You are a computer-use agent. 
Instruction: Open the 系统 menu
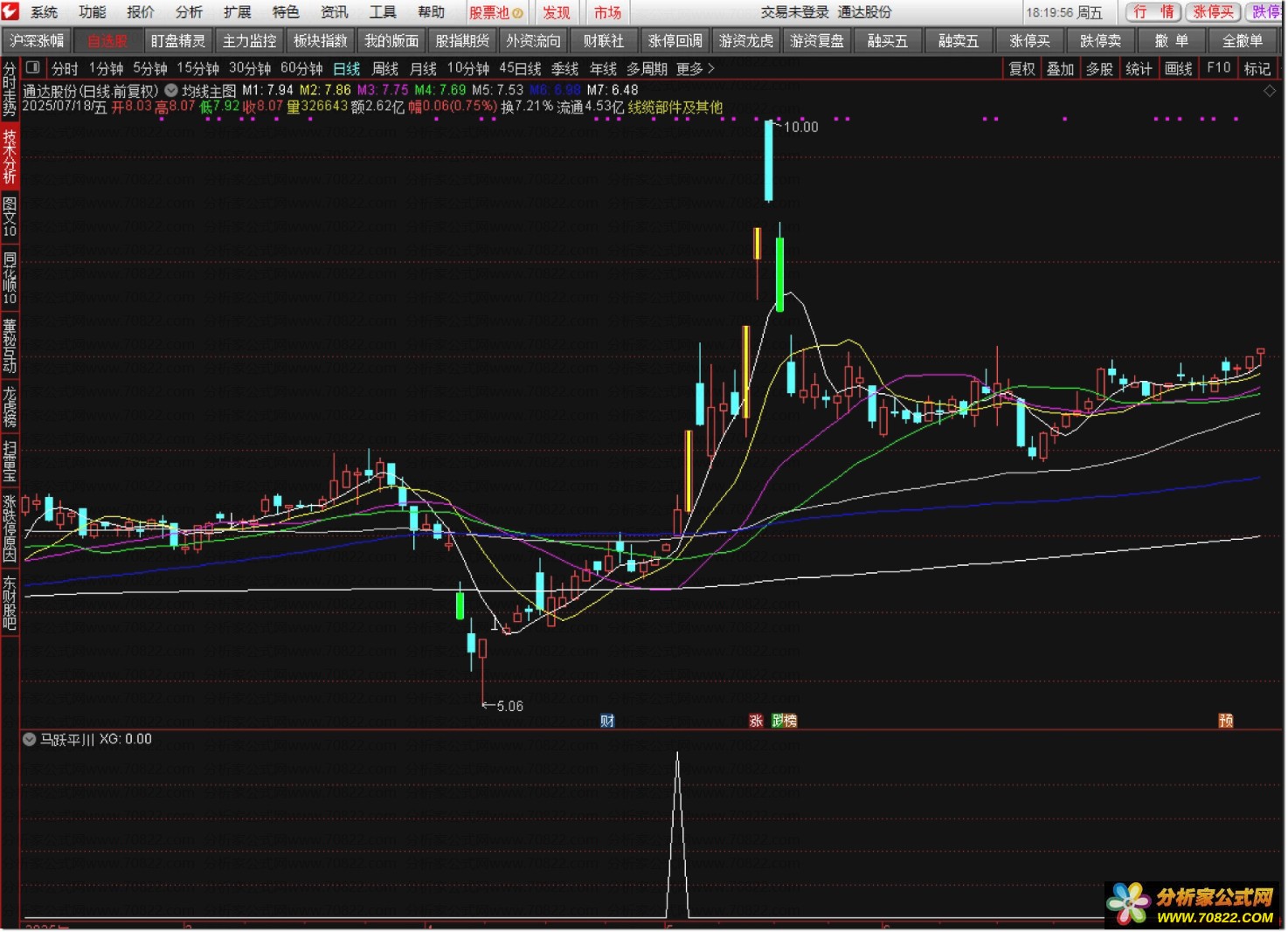44,12
